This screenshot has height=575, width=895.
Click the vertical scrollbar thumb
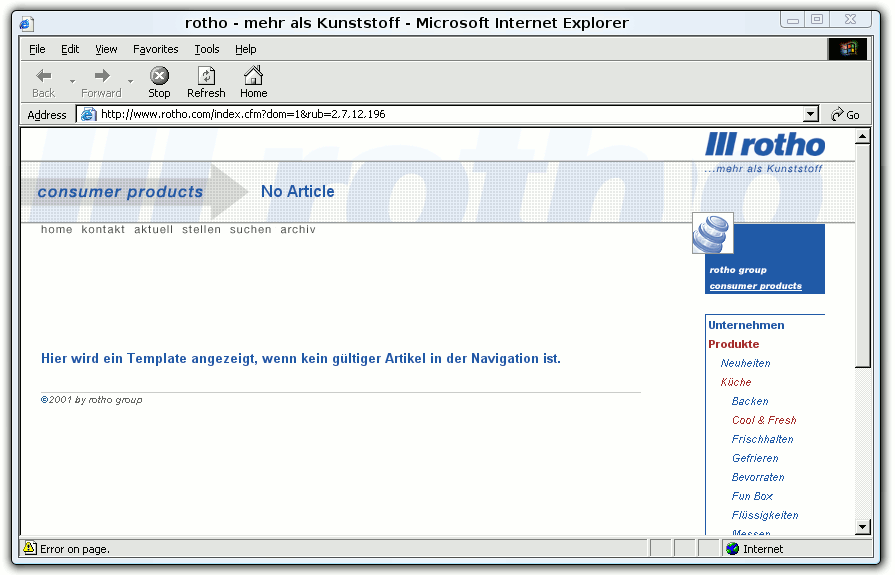[x=862, y=256]
